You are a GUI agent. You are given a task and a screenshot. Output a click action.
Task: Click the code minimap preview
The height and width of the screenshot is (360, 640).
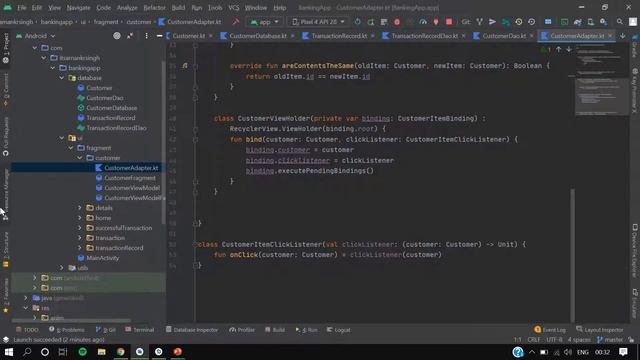(x=602, y=80)
